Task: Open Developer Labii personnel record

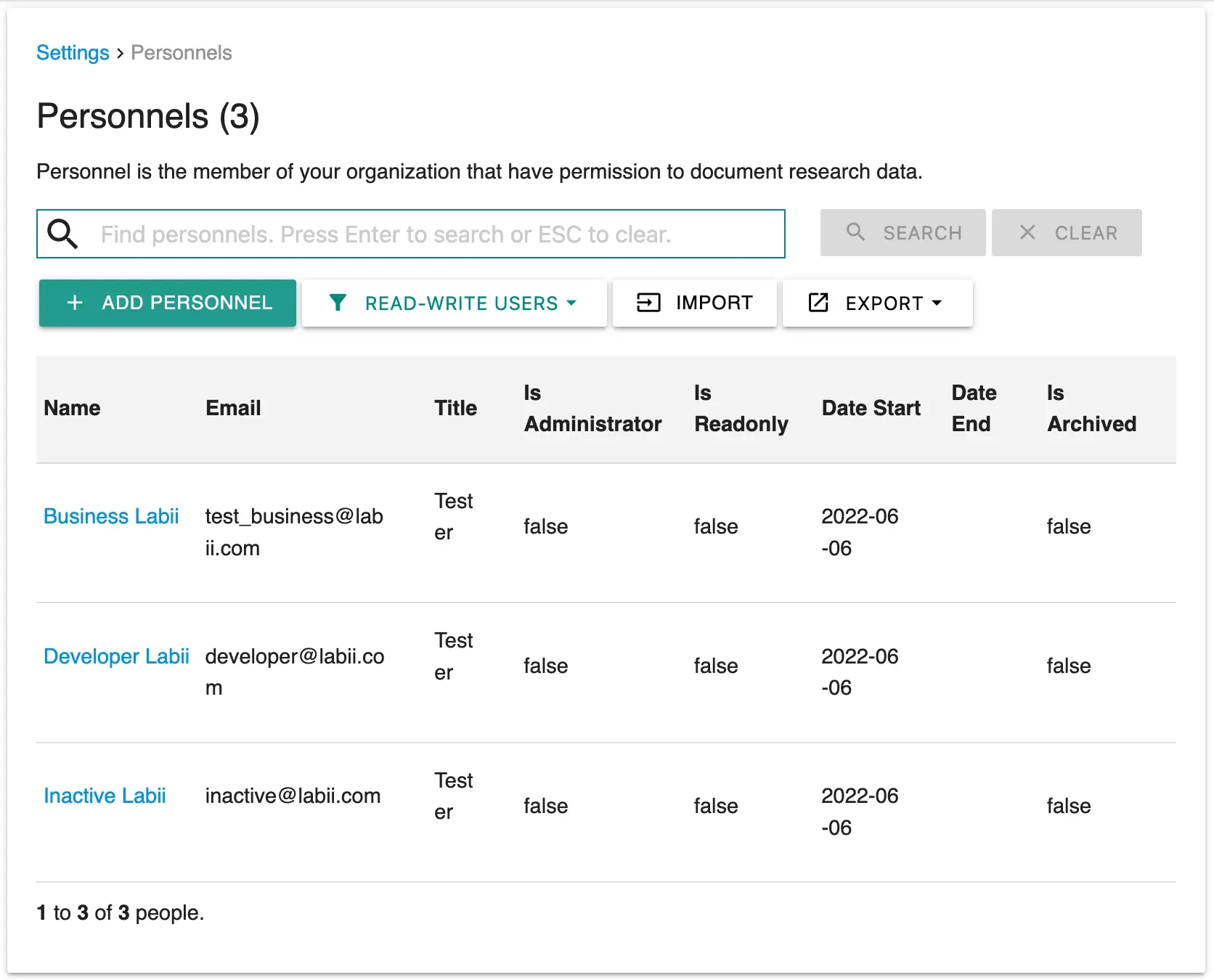Action: [116, 656]
